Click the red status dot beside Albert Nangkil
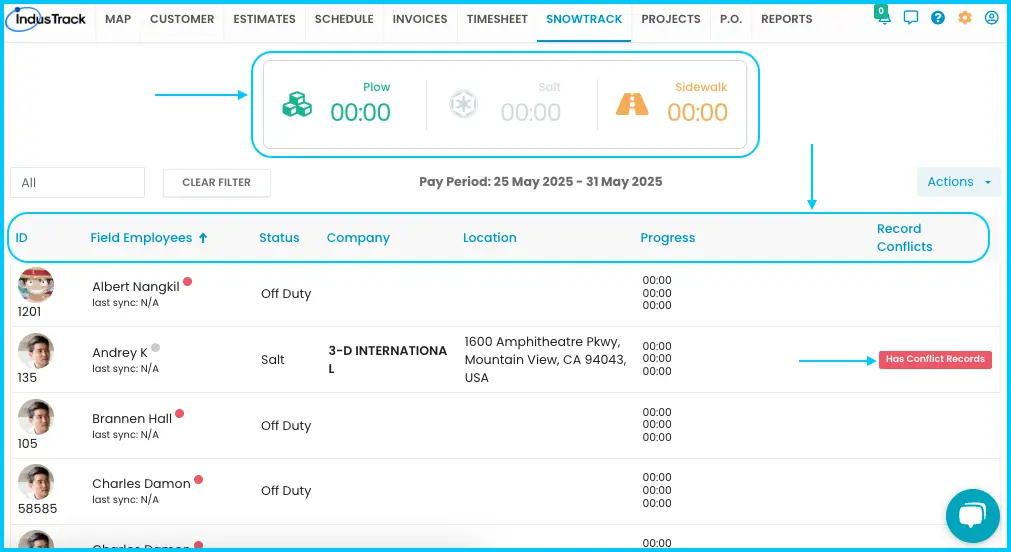 click(188, 281)
